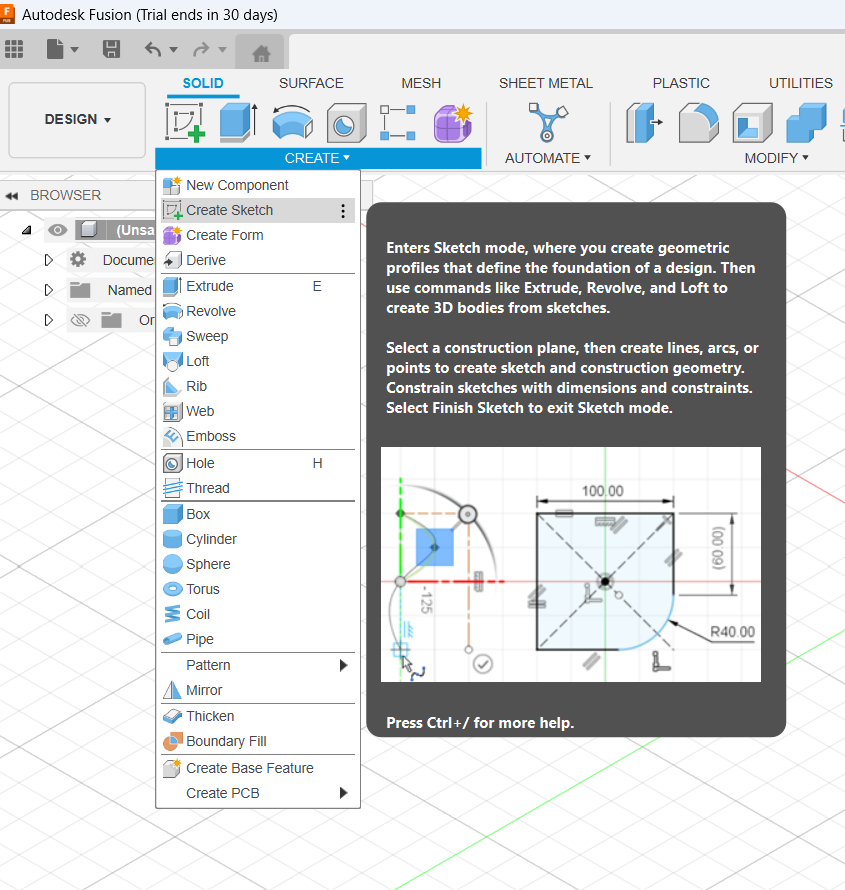
Task: Choose New Component from Create menu
Action: pos(258,185)
